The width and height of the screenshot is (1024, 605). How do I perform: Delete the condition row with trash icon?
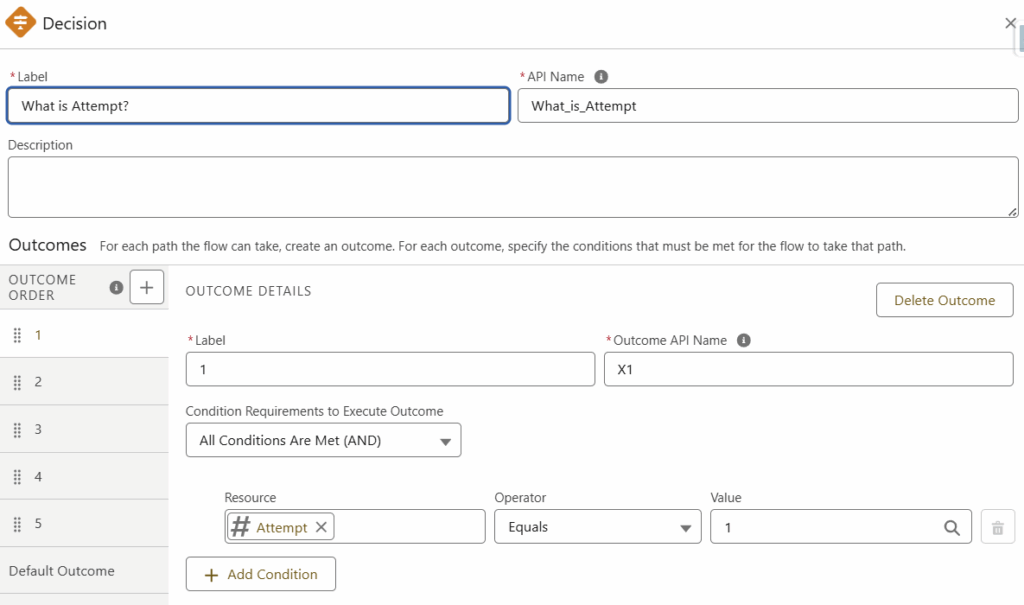click(x=997, y=527)
